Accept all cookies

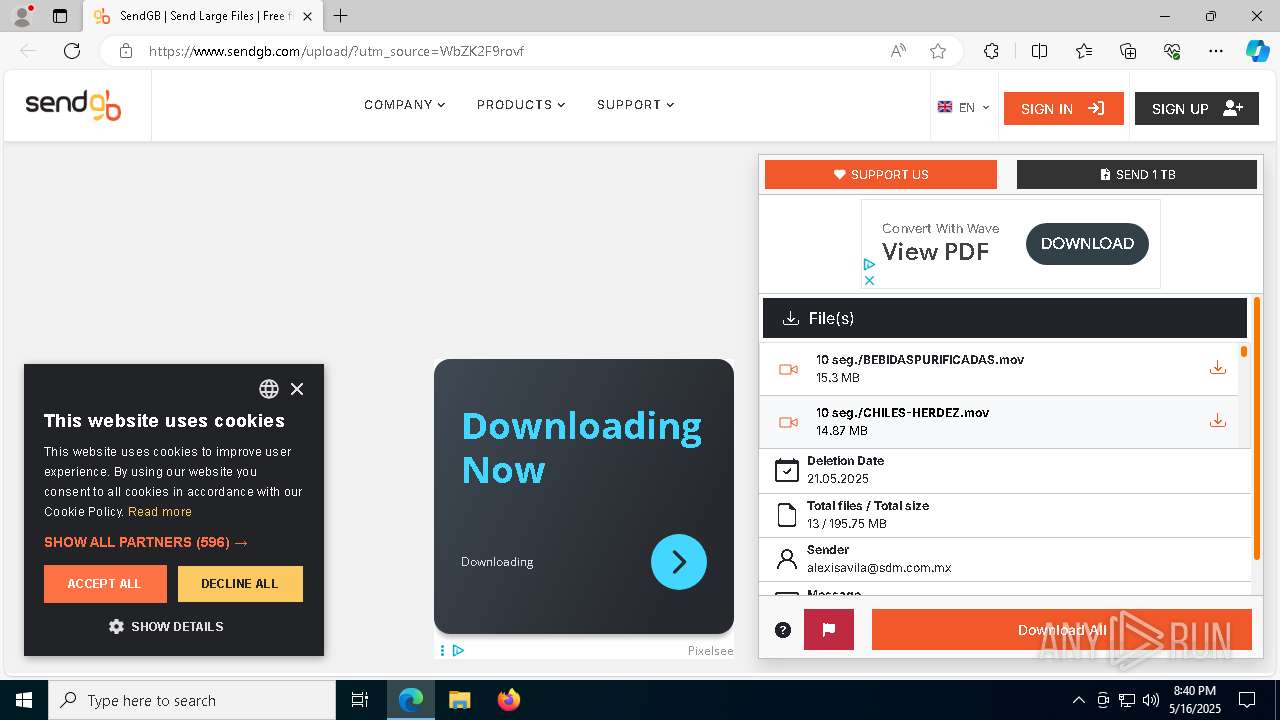tap(105, 584)
